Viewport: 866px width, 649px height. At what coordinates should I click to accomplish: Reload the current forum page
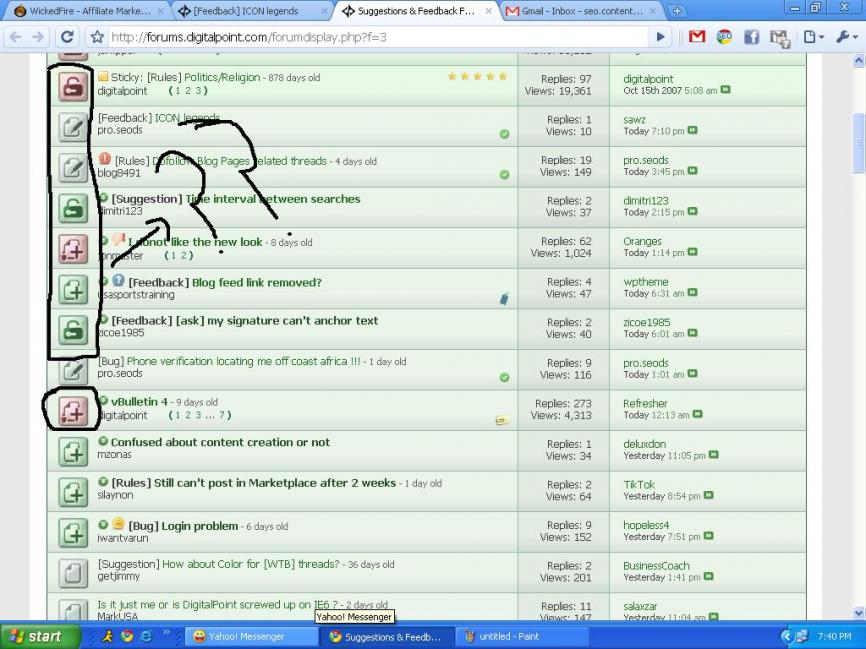point(67,37)
